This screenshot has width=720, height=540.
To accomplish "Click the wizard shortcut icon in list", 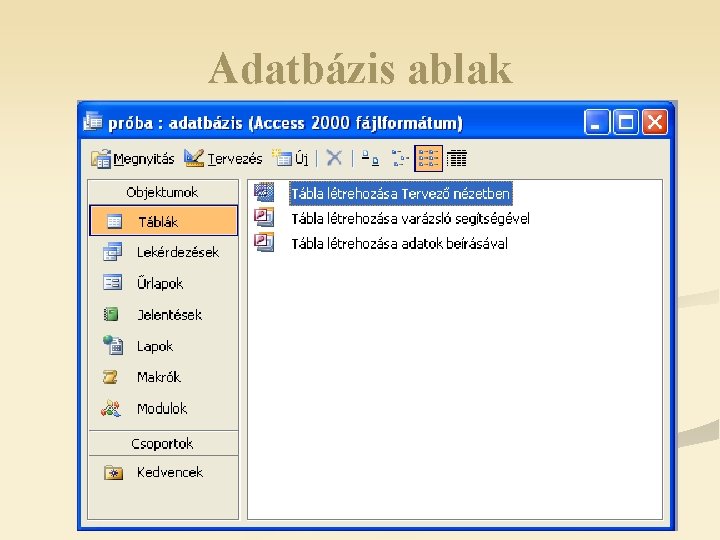I will tap(264, 217).
